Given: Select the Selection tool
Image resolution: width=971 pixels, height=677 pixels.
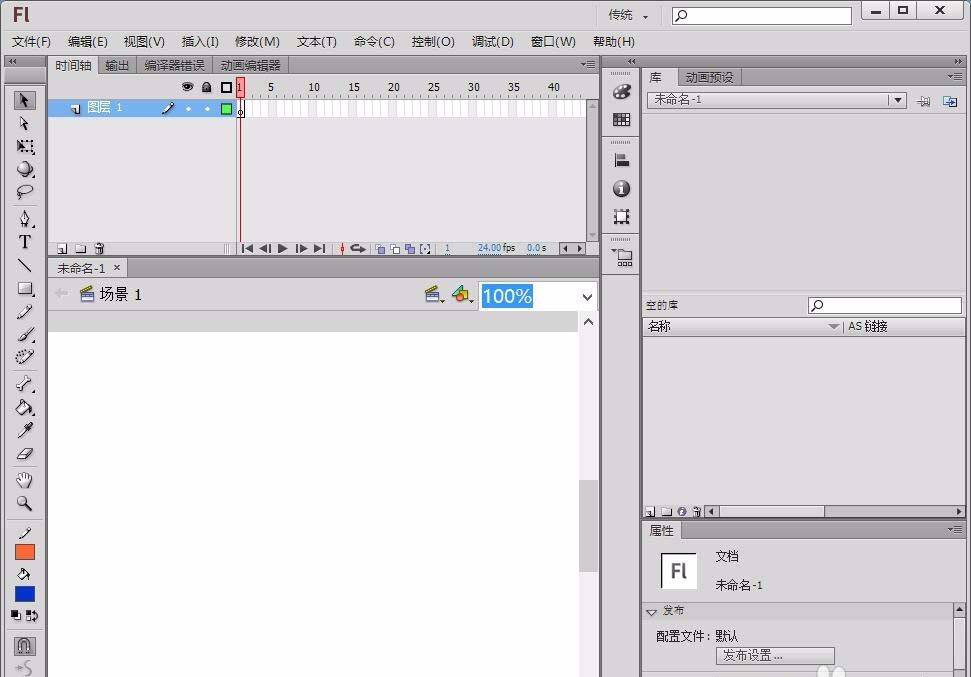Looking at the screenshot, I should click(x=24, y=100).
